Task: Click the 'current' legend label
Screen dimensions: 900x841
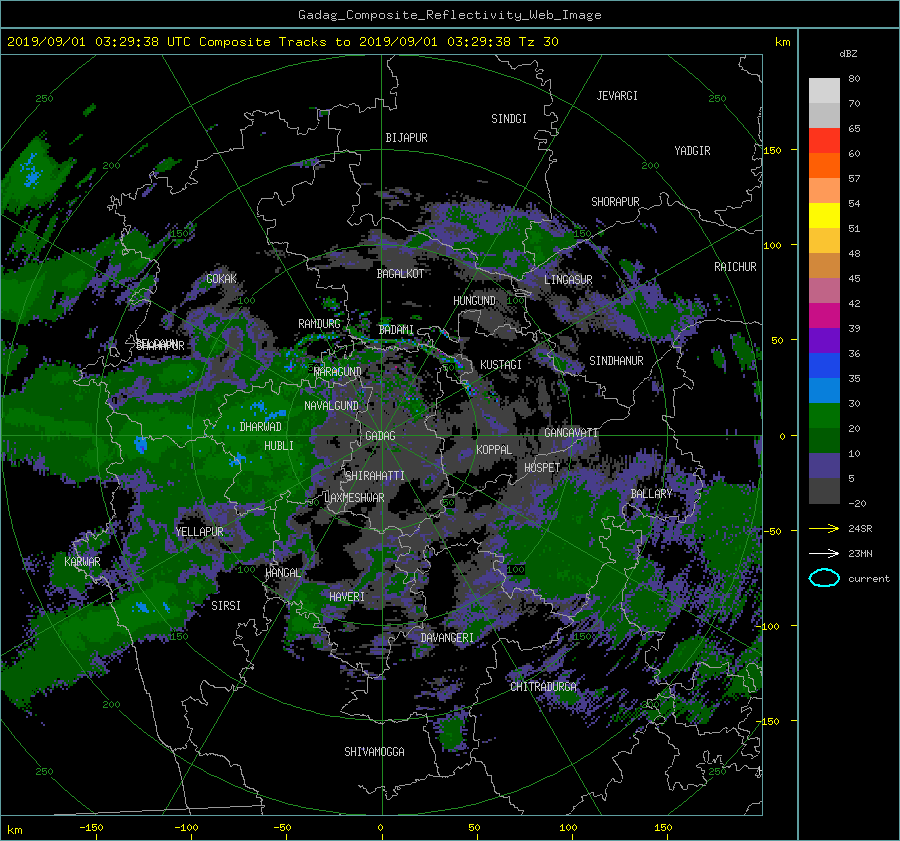Action: click(868, 579)
